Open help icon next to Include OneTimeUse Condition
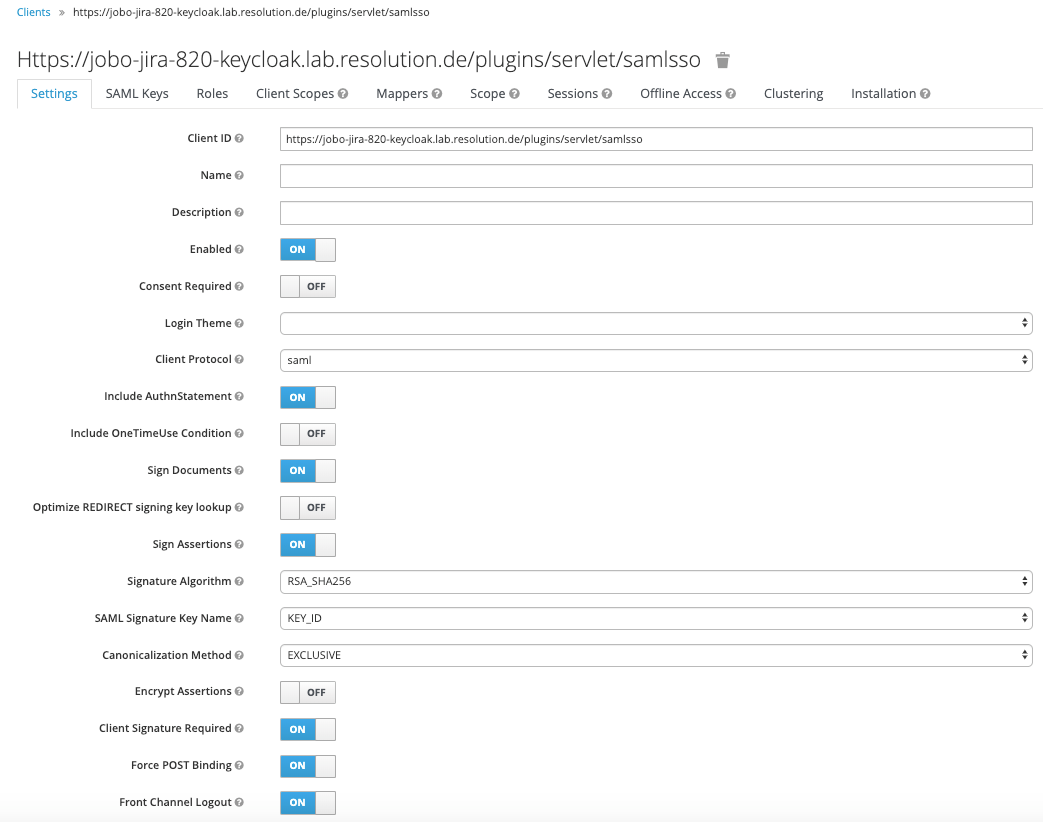Screen dimensions: 1043x822 (x=239, y=434)
